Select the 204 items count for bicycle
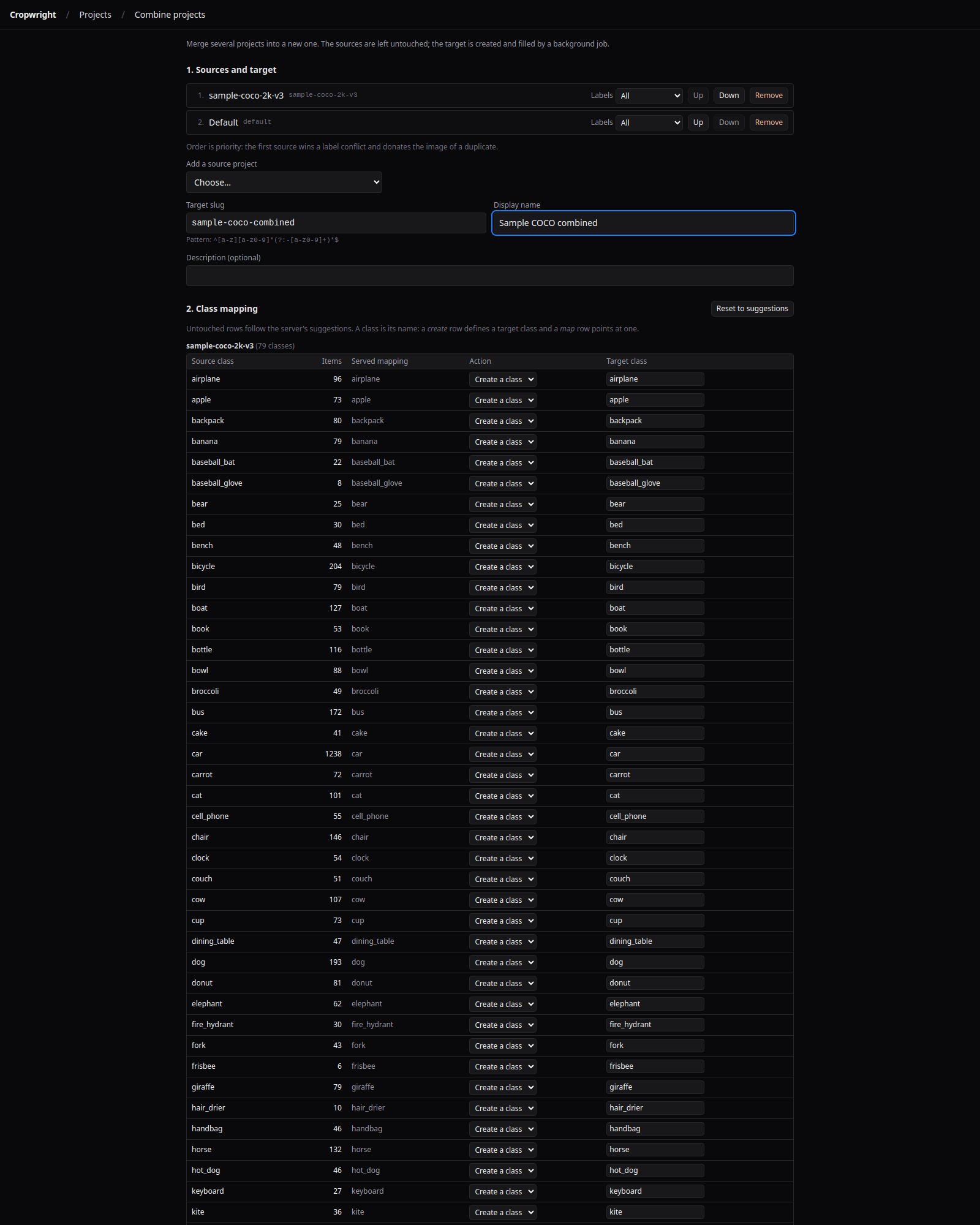This screenshot has width=980, height=1225. pos(335,567)
